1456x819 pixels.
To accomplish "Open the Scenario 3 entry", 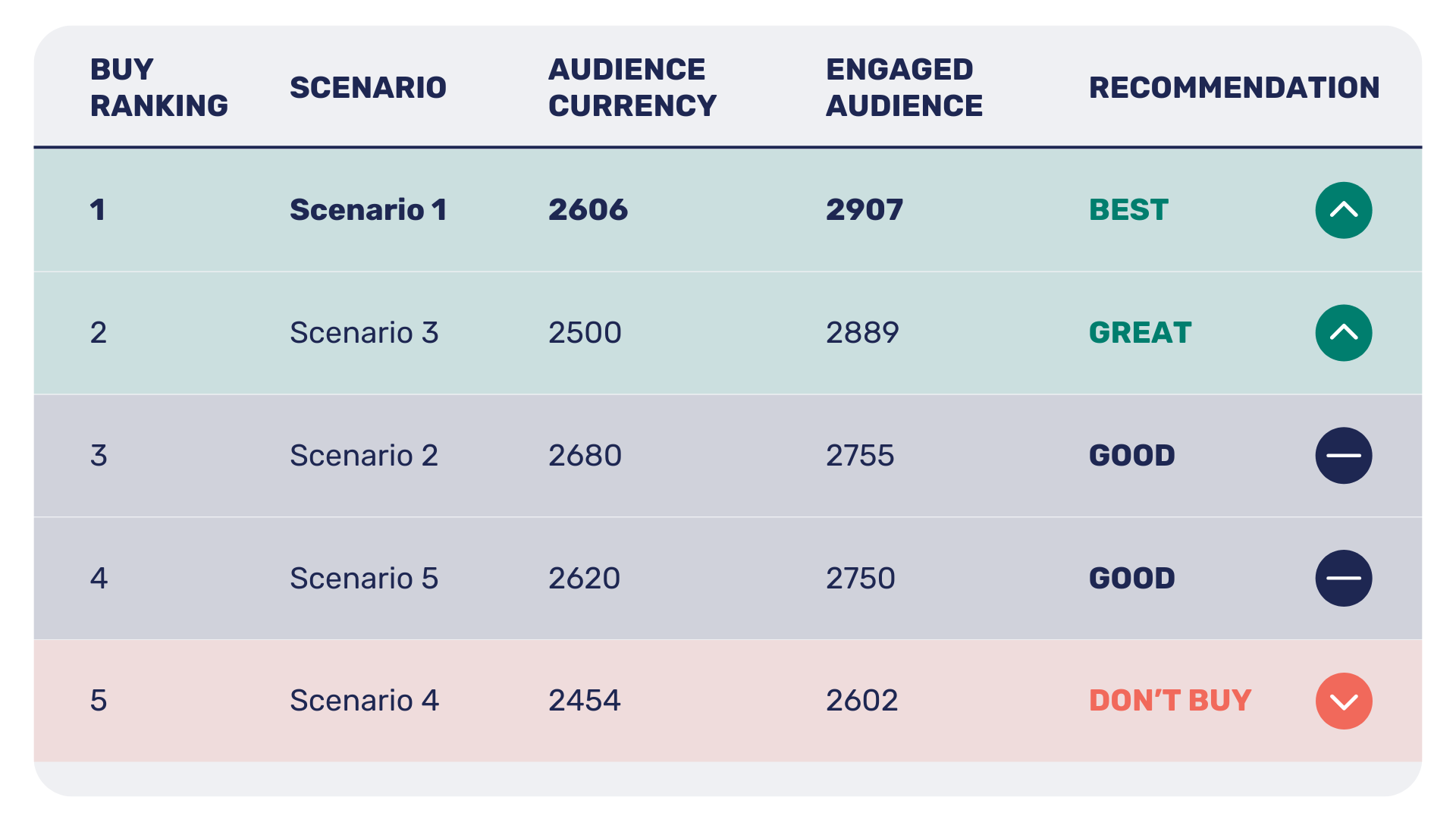I will pos(364,333).
